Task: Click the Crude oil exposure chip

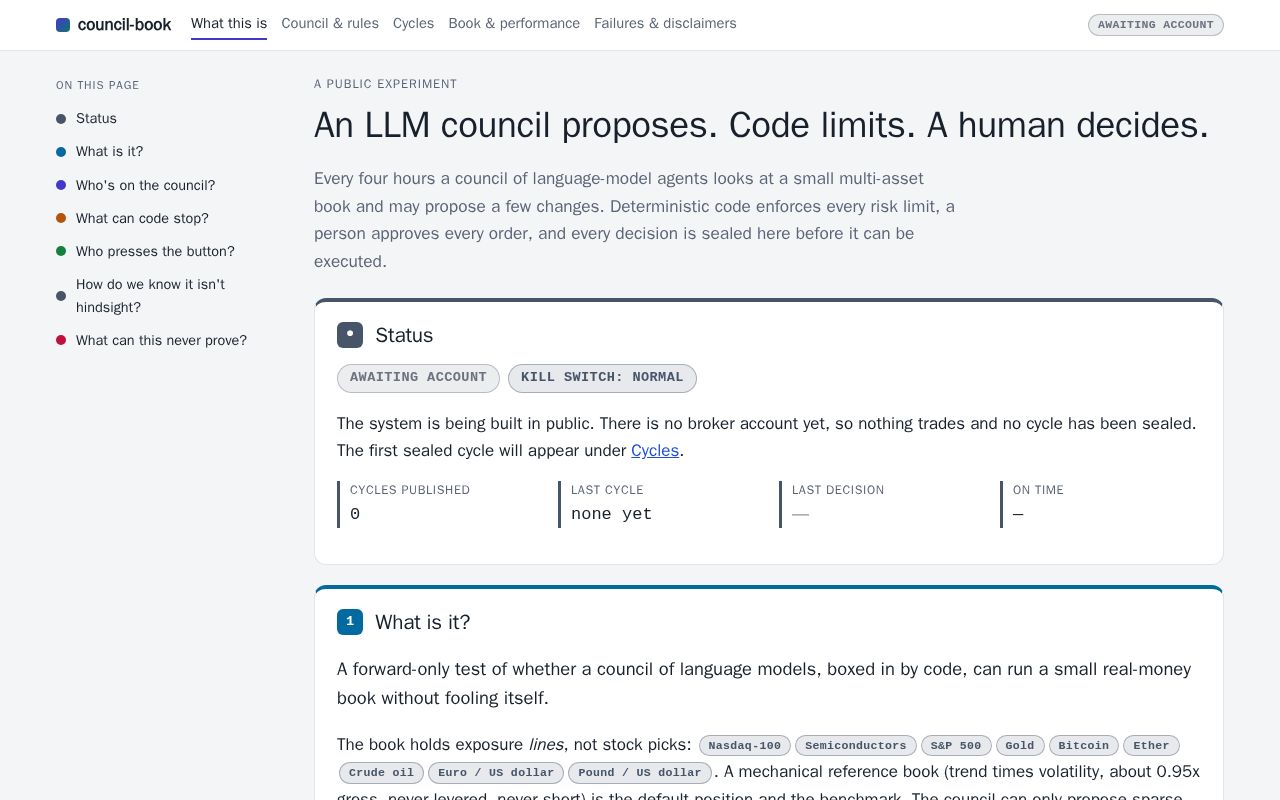Action: tap(381, 773)
